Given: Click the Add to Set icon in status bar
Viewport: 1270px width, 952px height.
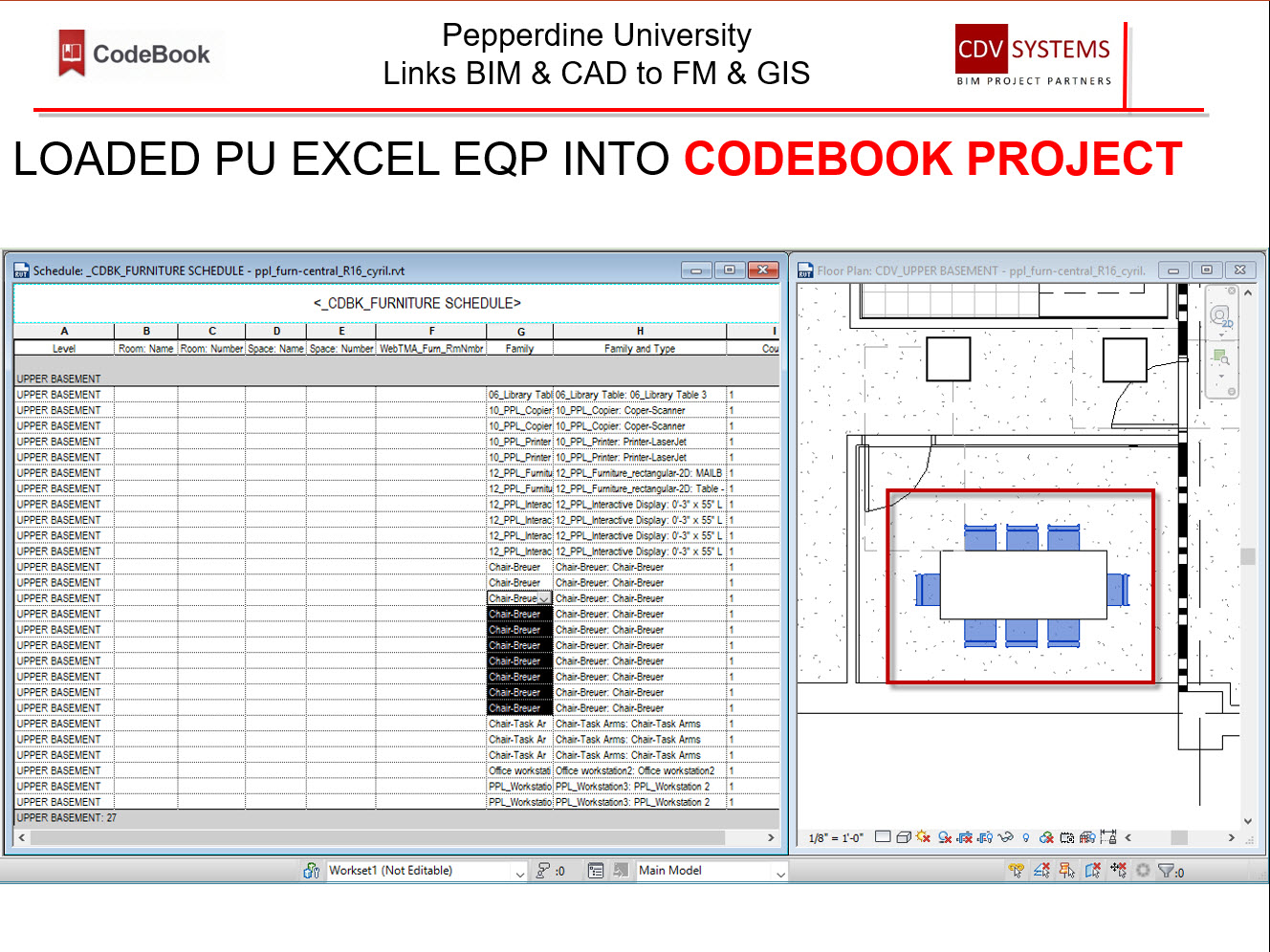Looking at the screenshot, I should [x=622, y=871].
